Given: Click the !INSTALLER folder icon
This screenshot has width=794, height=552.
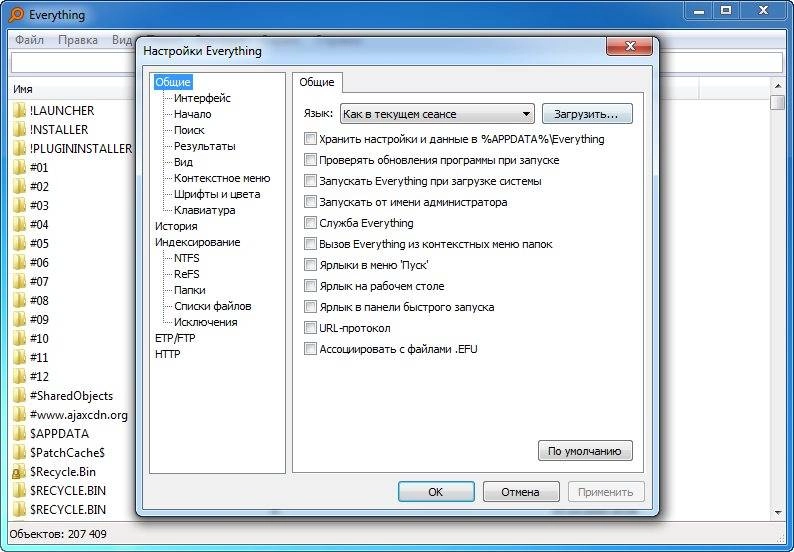Looking at the screenshot, I should point(19,130).
